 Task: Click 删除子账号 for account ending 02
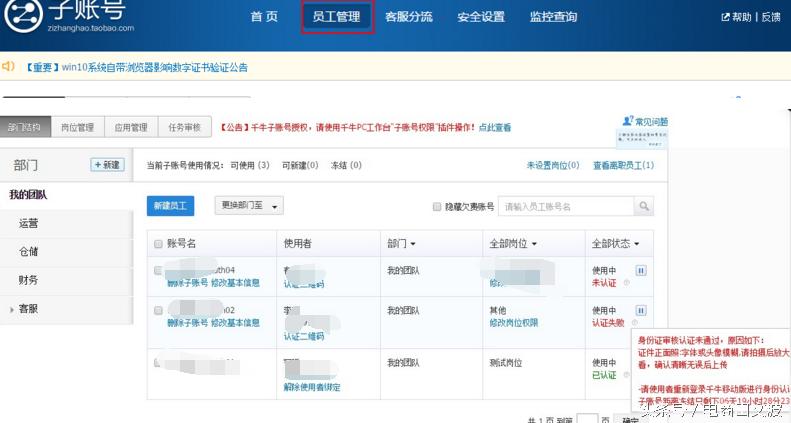click(x=188, y=323)
